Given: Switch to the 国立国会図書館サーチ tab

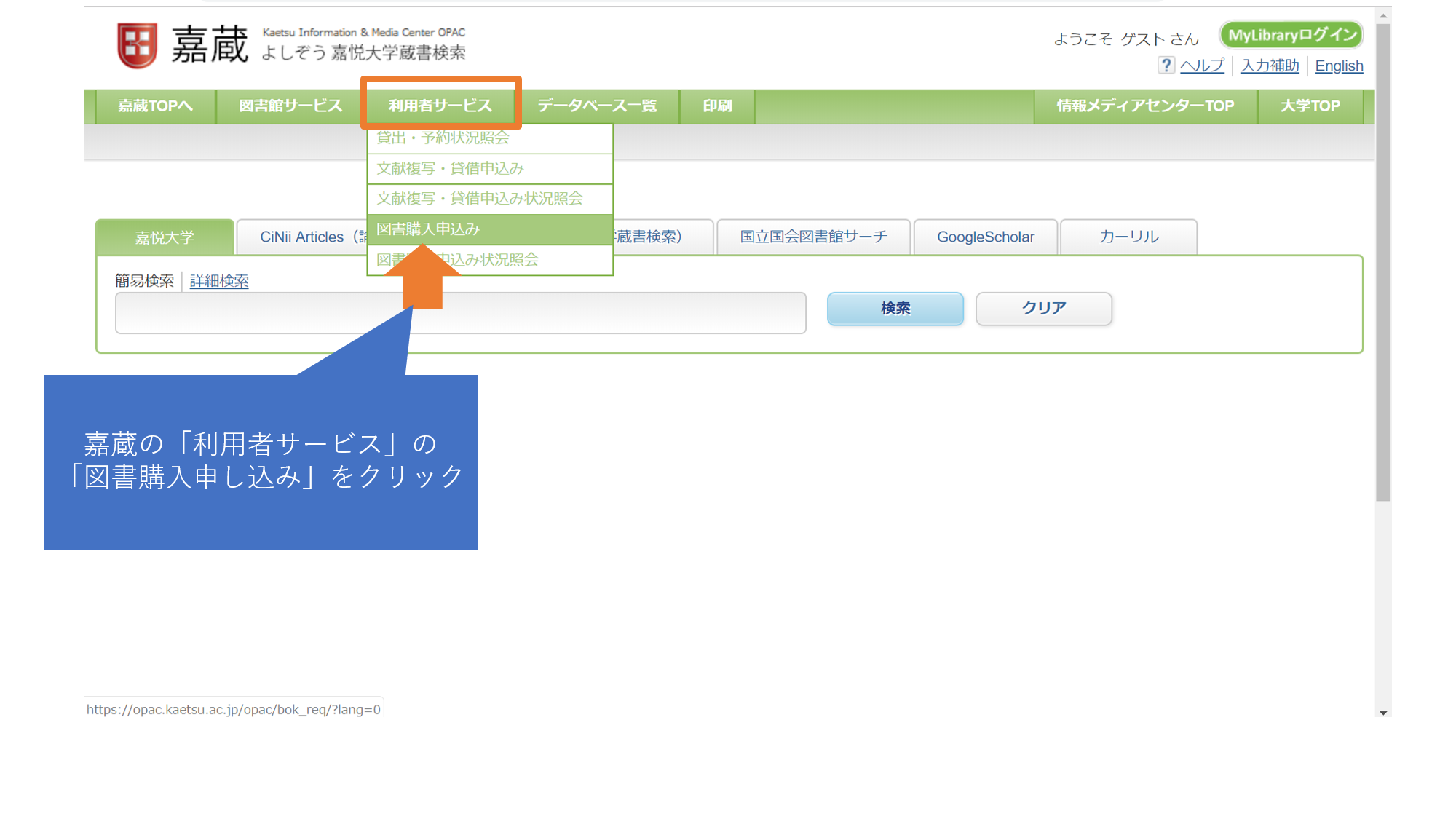Looking at the screenshot, I should pos(813,237).
